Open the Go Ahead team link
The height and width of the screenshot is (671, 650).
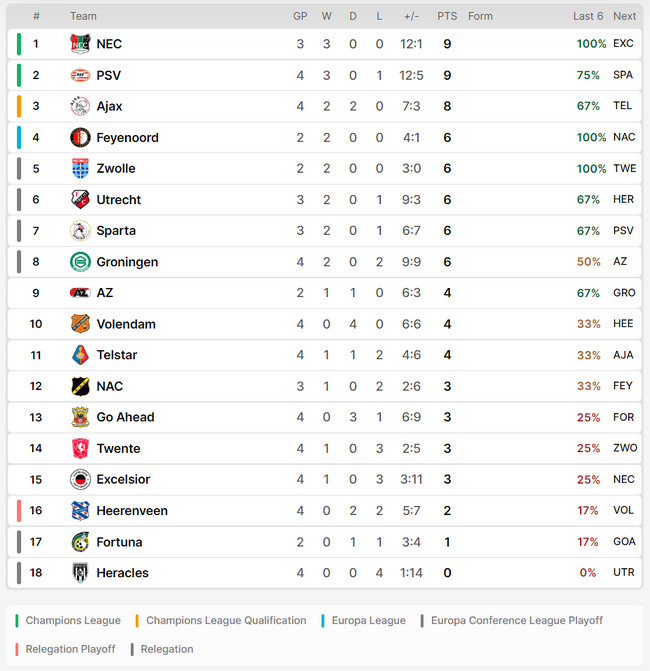point(125,417)
